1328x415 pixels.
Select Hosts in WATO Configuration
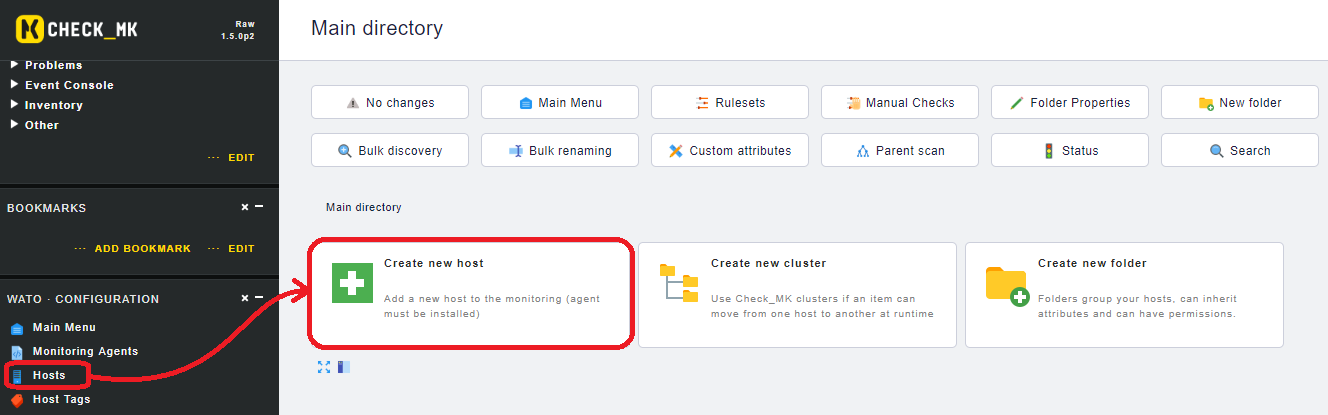point(48,375)
